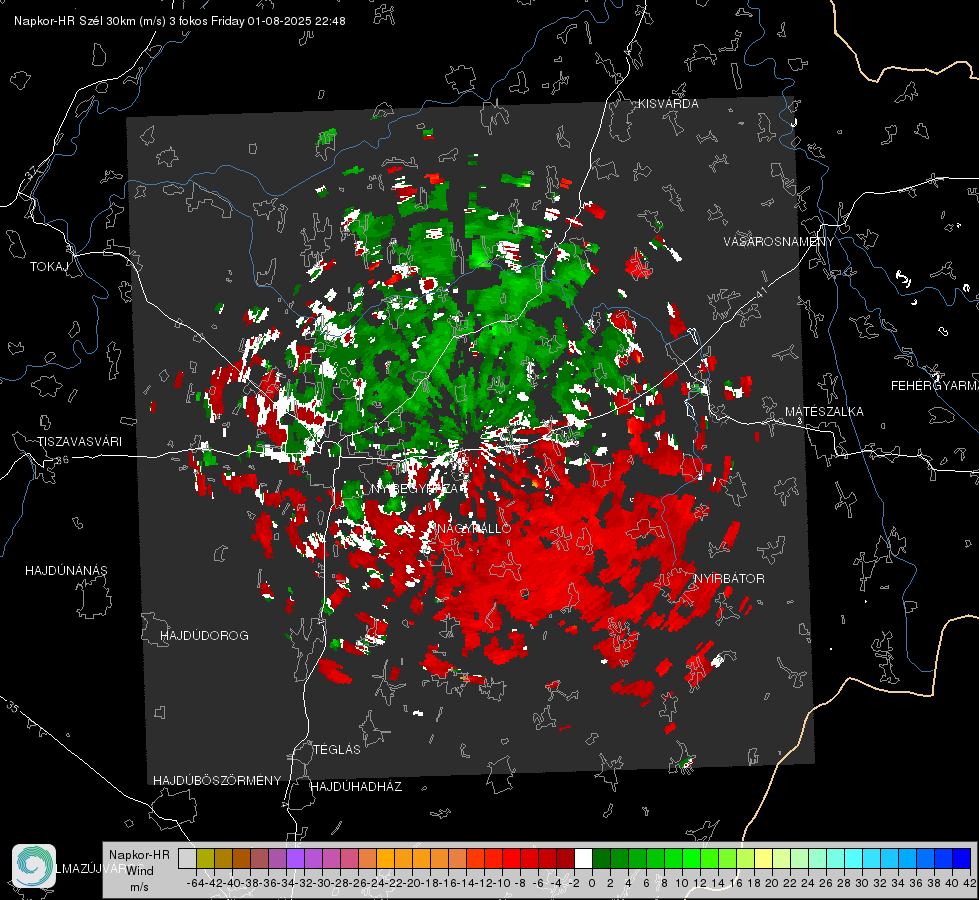The image size is (979, 900).
Task: Select the HAJDÚDOROG label
Action: click(x=204, y=635)
